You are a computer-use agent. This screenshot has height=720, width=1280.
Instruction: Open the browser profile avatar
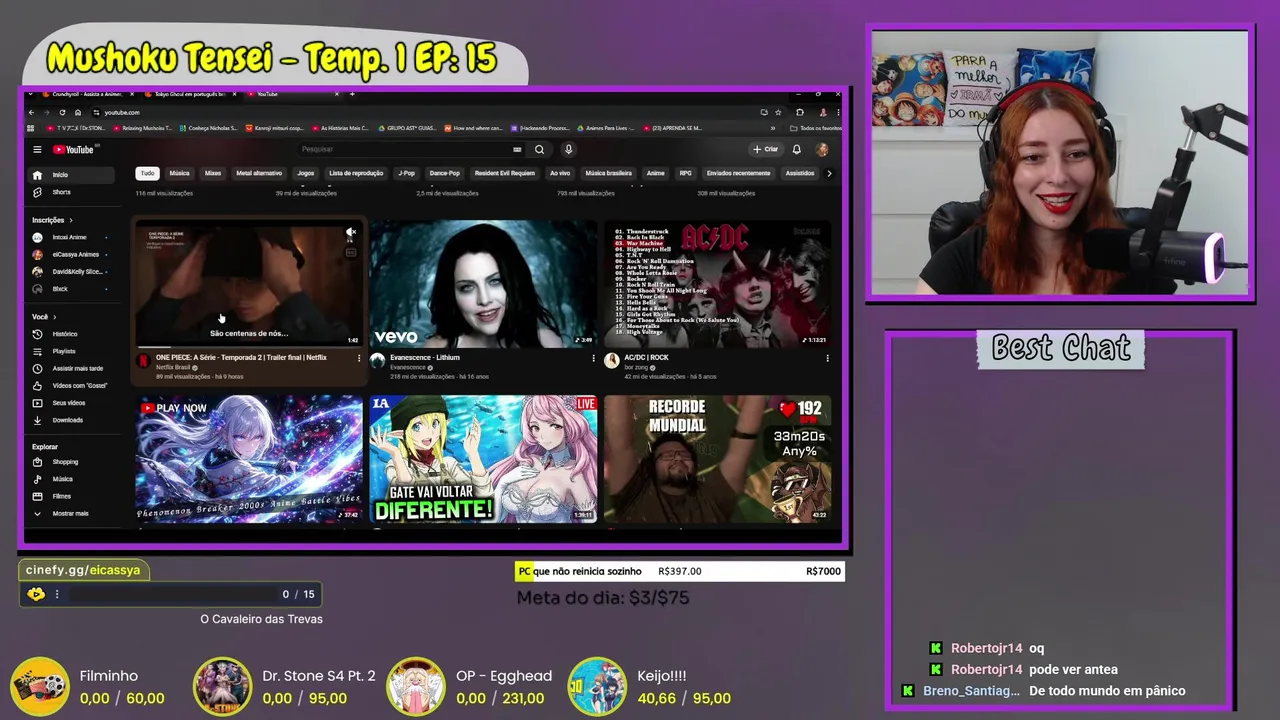pyautogui.click(x=823, y=112)
